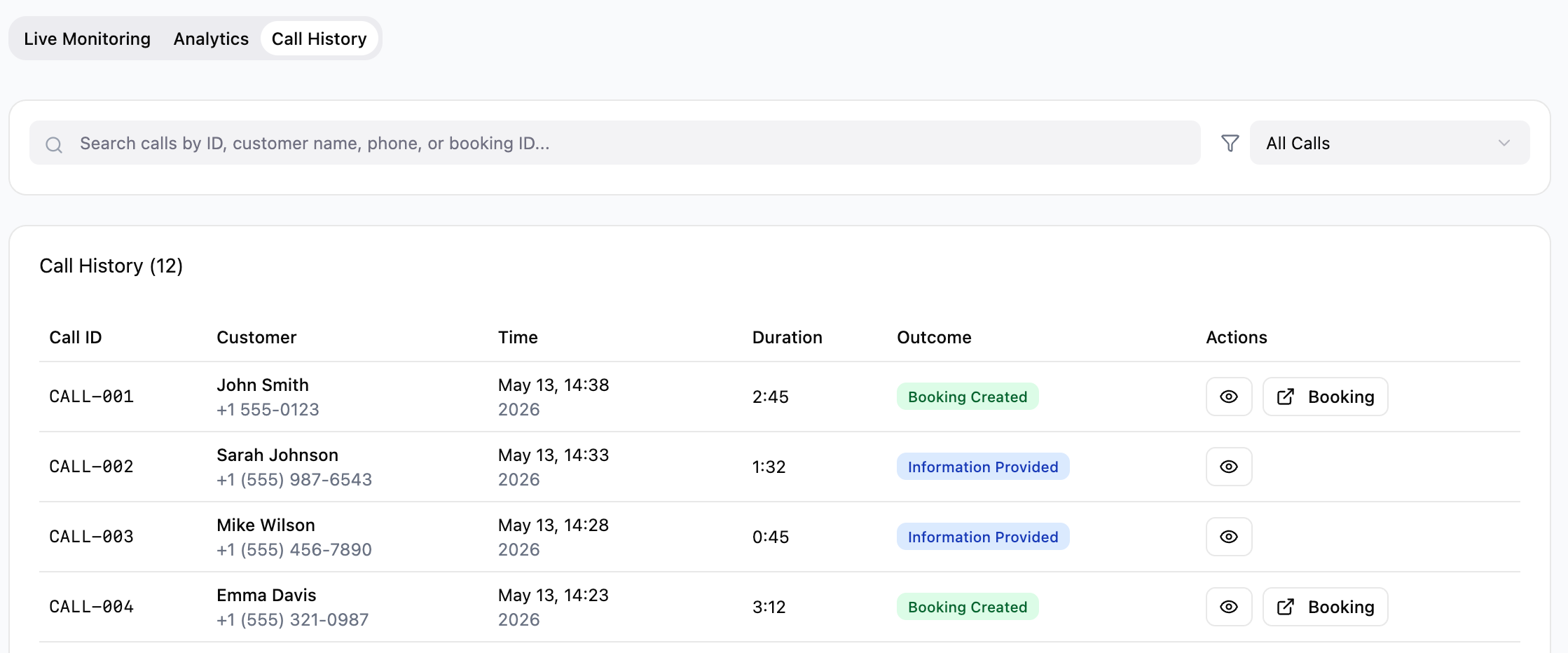Select the Call History tab

(x=319, y=39)
